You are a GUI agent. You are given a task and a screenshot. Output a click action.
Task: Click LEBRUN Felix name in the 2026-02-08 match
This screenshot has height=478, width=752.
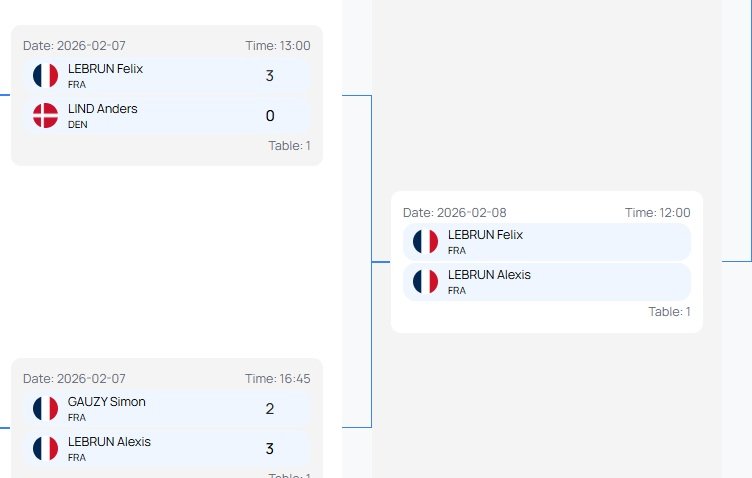click(485, 235)
